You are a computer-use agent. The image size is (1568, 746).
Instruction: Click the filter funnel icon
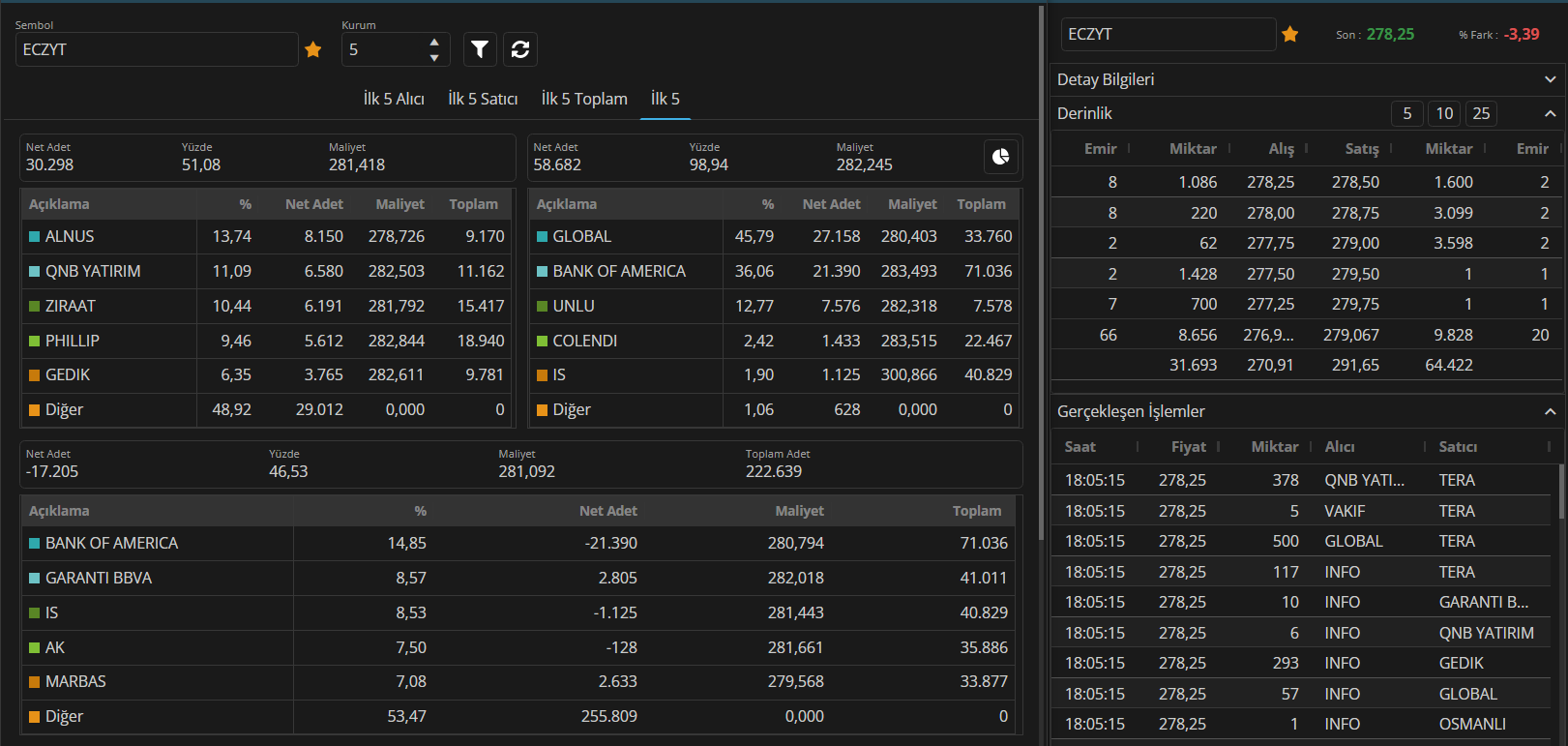pos(480,49)
